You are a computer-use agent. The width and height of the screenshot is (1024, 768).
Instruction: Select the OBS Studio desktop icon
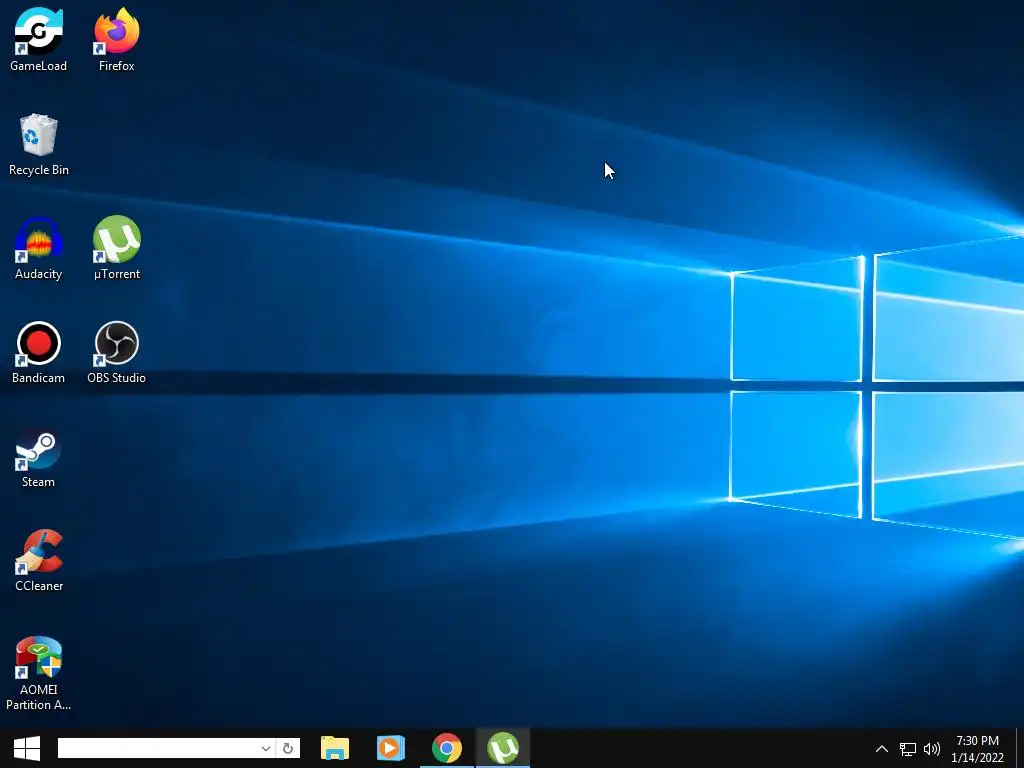click(116, 352)
